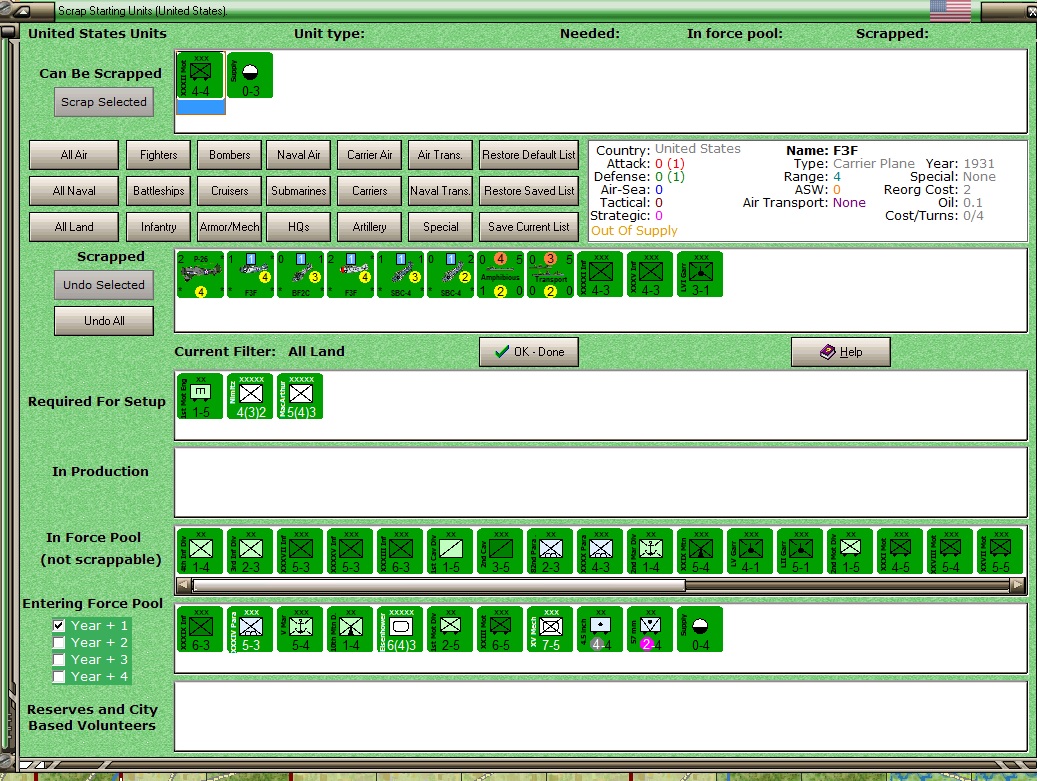Click the Scrap Selected button
Screen dimensions: 1037x781
point(104,102)
